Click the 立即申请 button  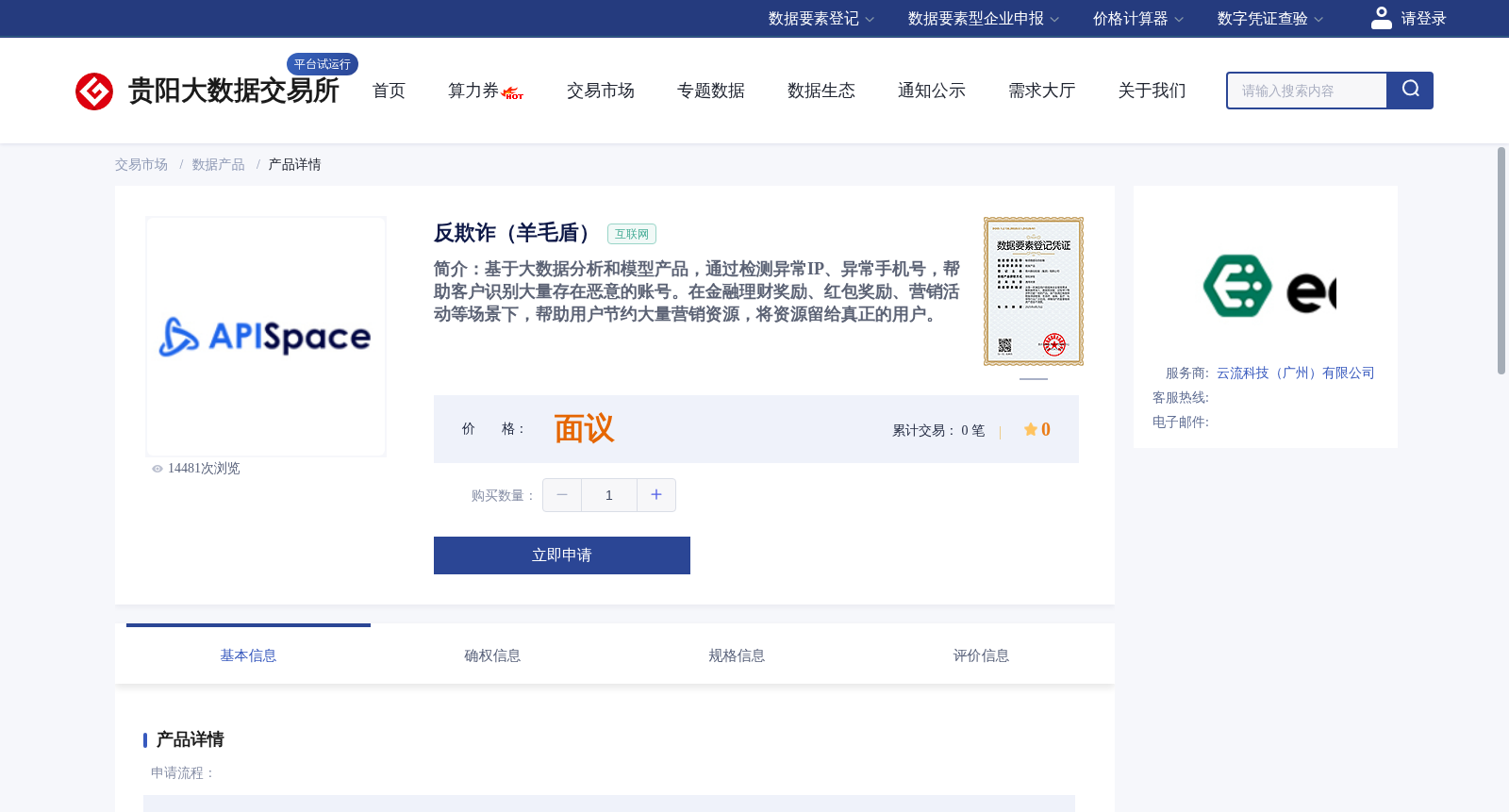(562, 555)
